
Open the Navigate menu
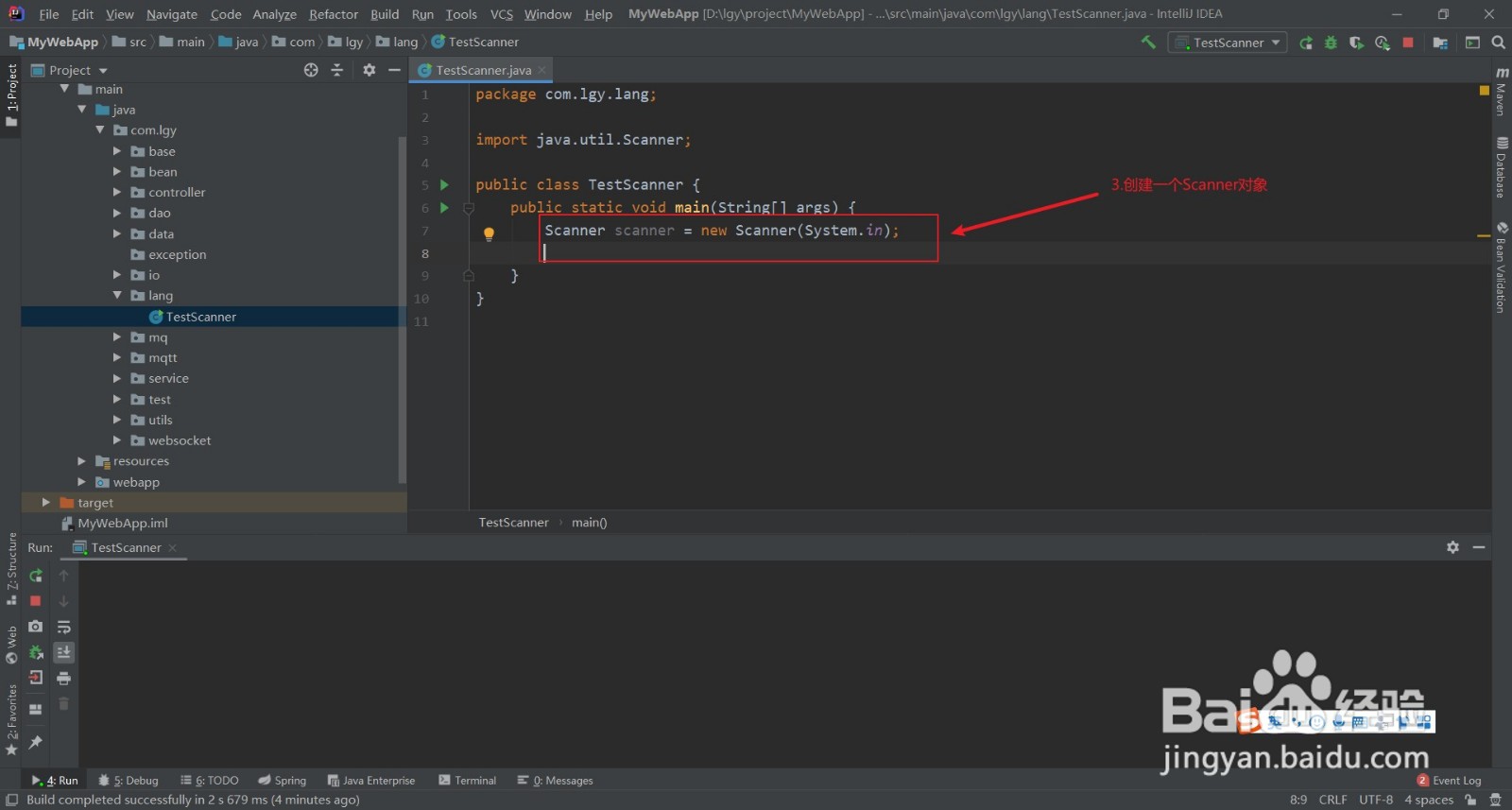pos(172,14)
